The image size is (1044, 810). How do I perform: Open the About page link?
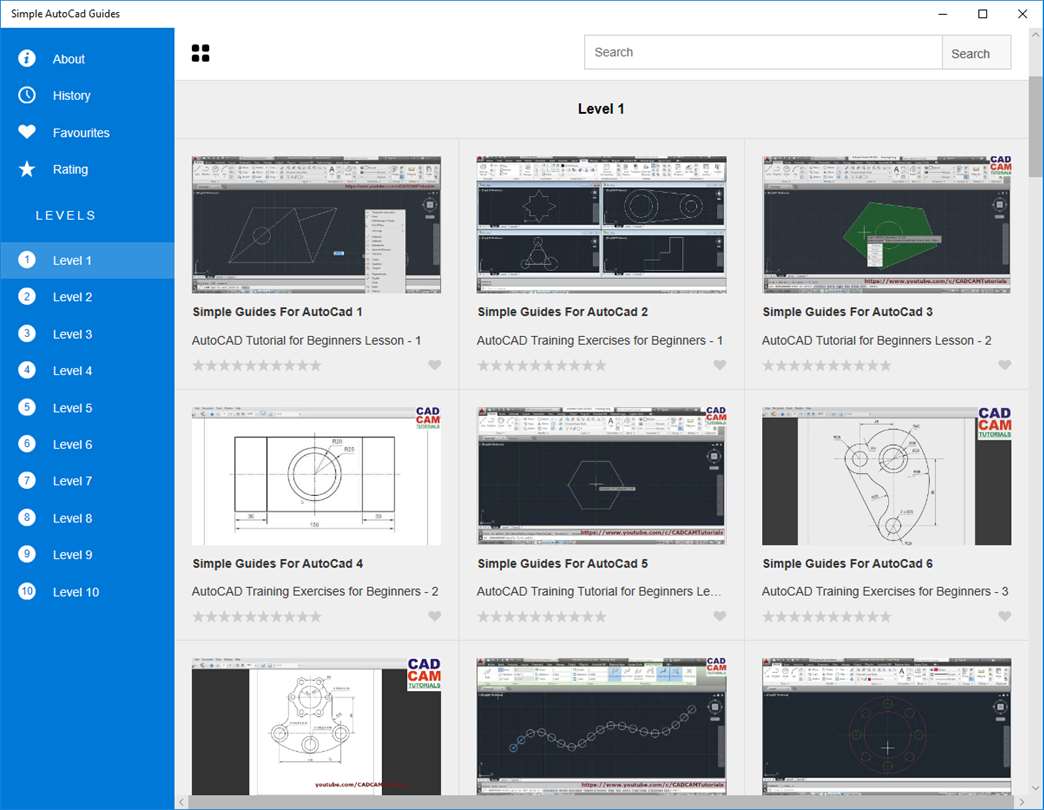(x=69, y=59)
